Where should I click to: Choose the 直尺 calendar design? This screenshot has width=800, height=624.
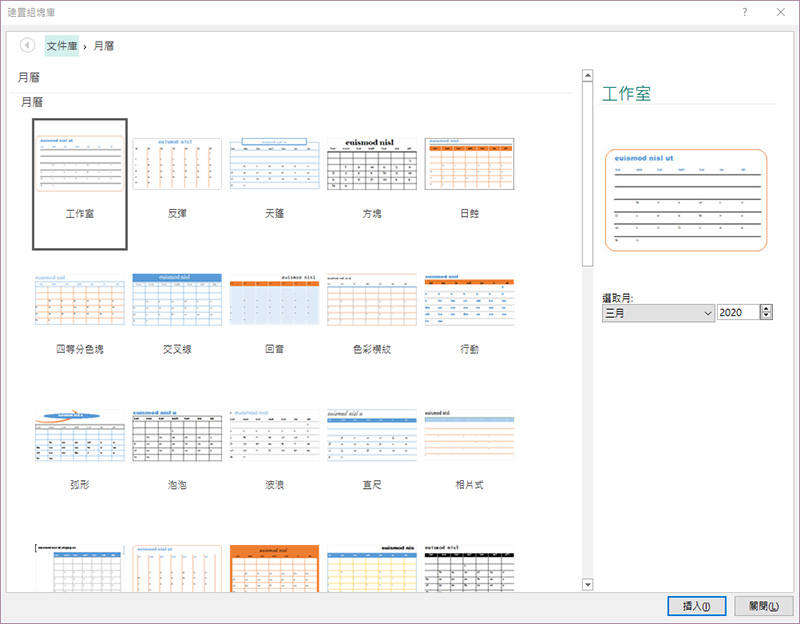(x=372, y=435)
